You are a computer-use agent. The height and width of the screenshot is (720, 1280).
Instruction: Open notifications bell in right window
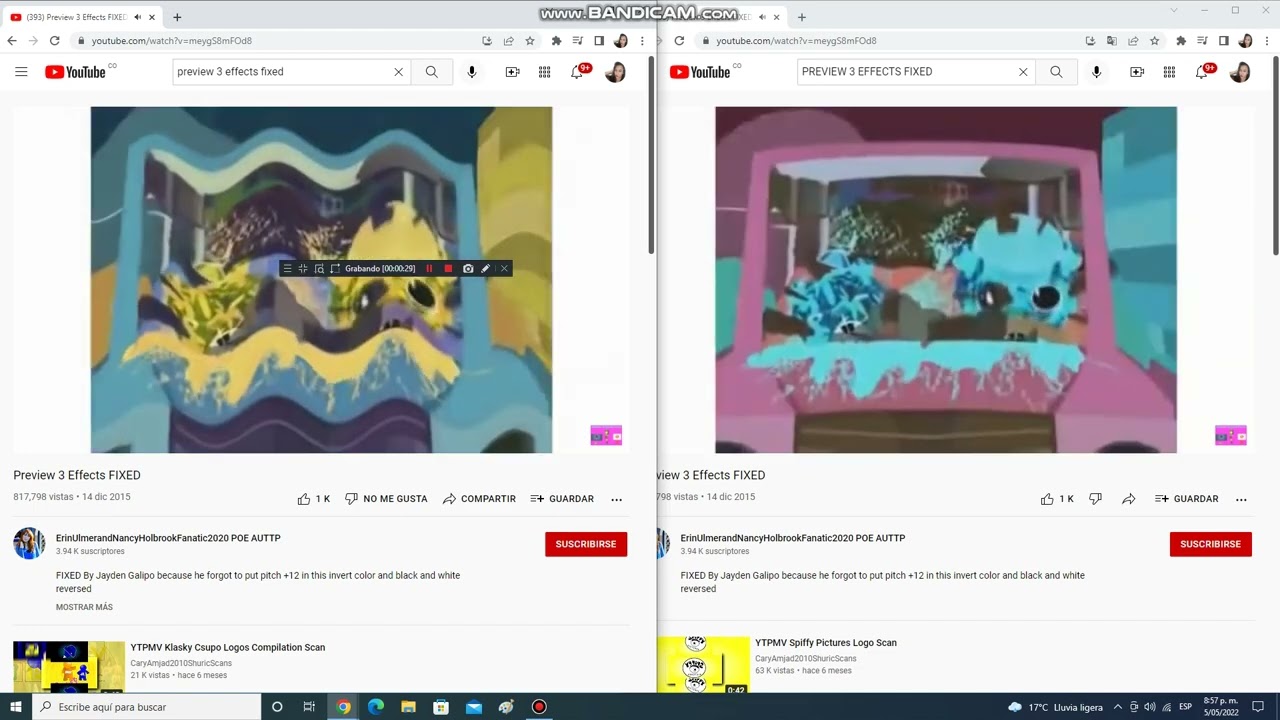pyautogui.click(x=1203, y=72)
